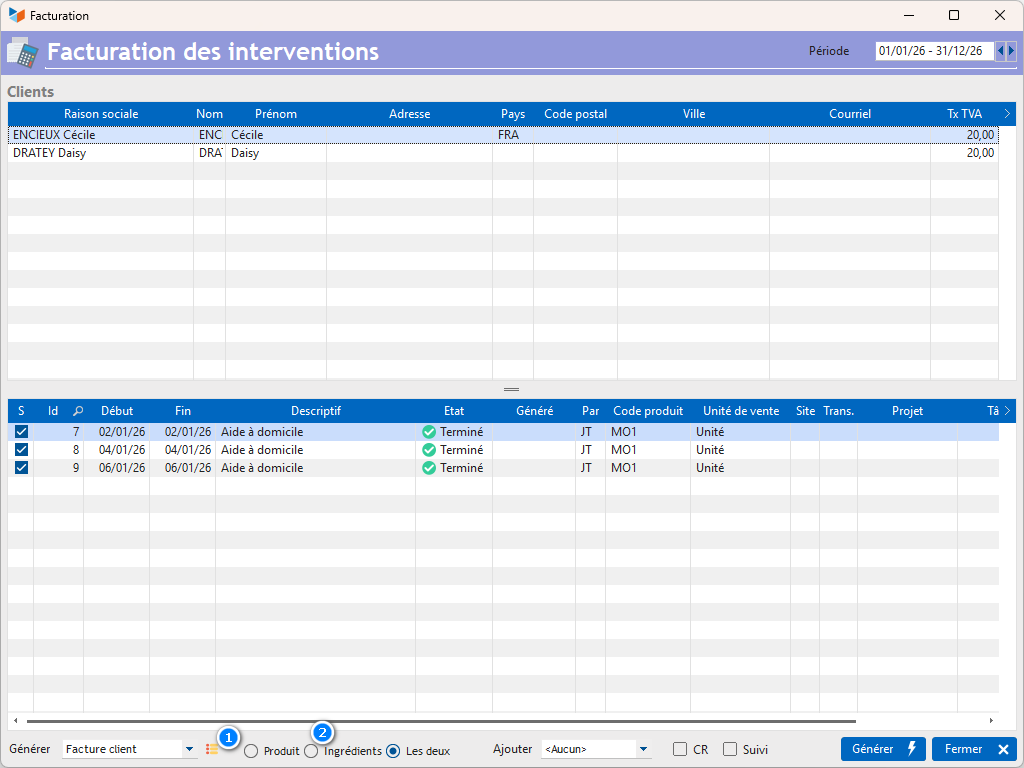Viewport: 1024px width, 768px height.
Task: Sort interventions by Début column header
Action: (x=116, y=411)
